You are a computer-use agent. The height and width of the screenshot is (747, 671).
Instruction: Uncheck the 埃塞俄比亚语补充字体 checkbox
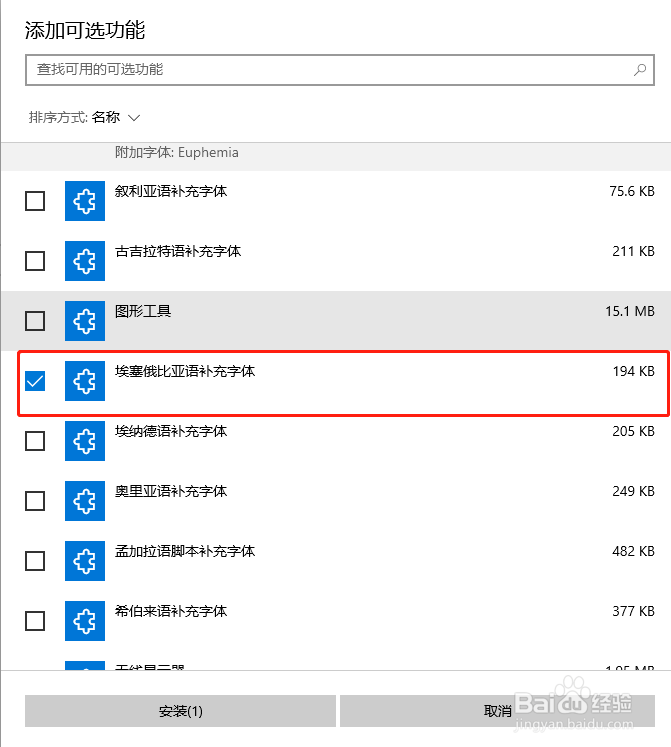[x=35, y=381]
